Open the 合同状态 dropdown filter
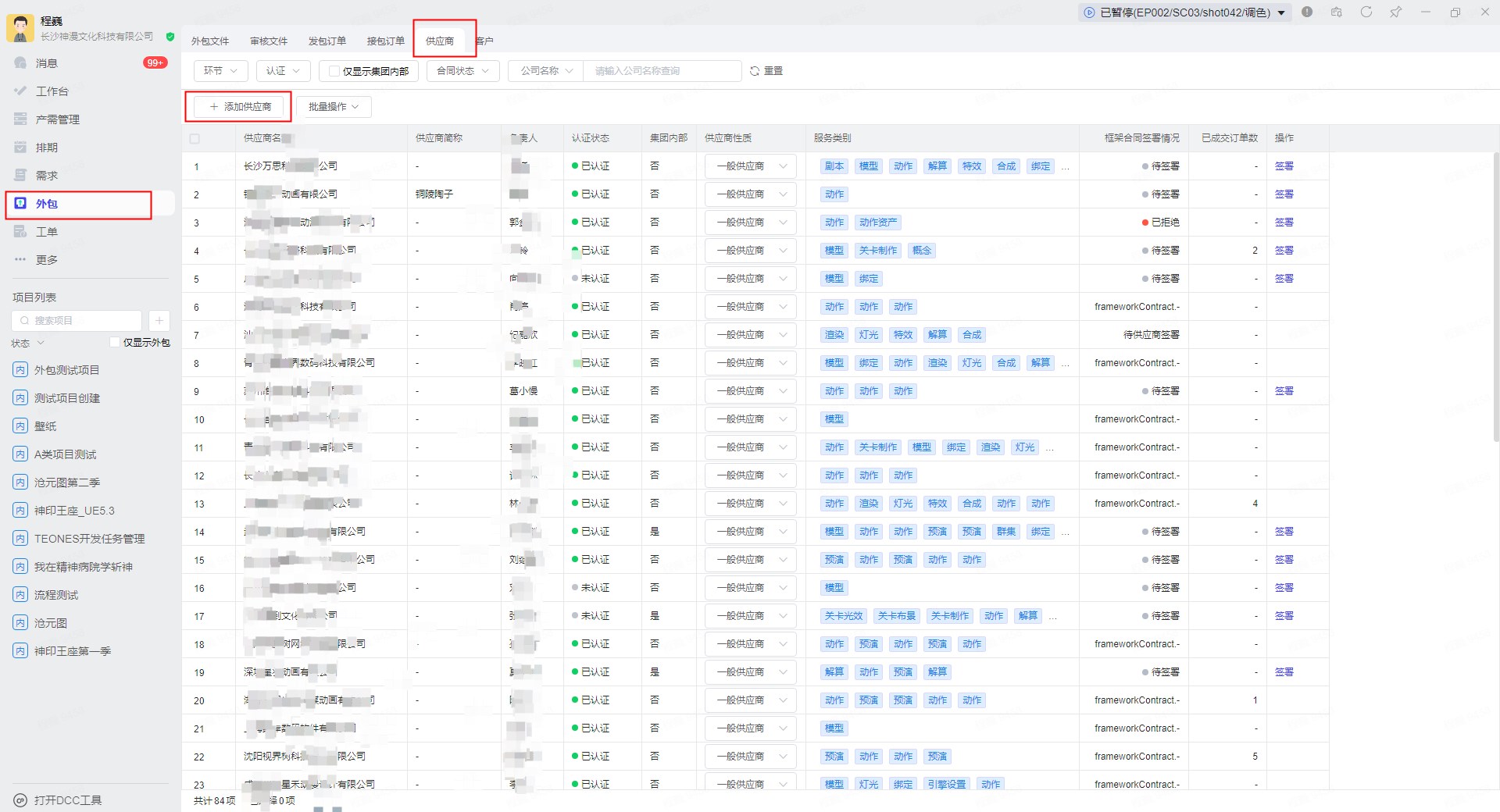 [x=462, y=71]
